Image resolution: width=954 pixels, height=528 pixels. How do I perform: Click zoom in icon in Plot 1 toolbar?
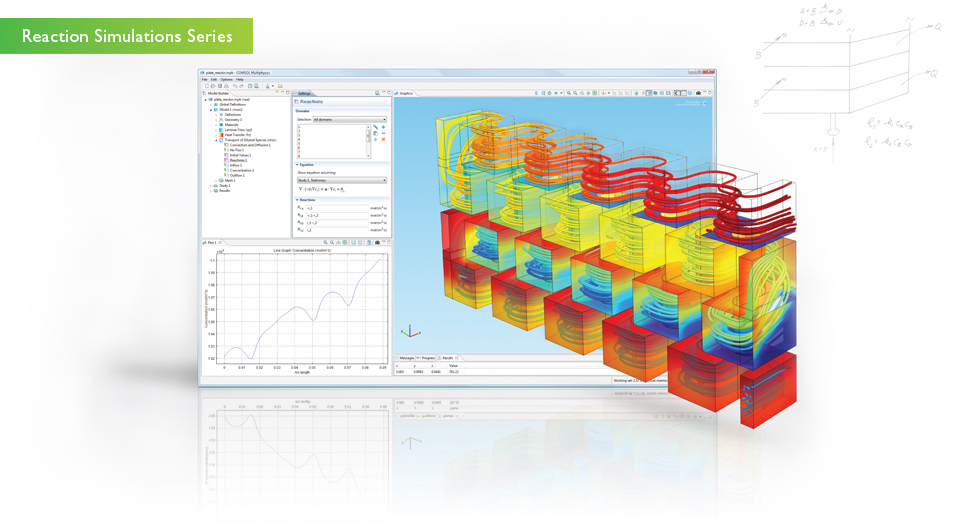(325, 242)
